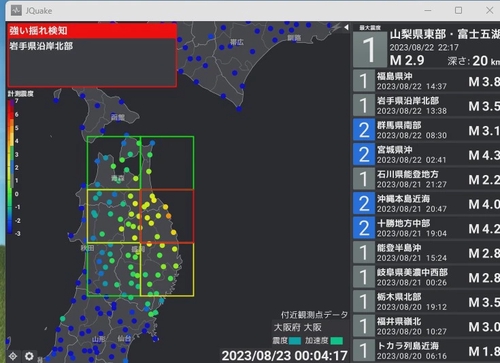Click the blue intensity 2 badge for 宮城県沖
The width and height of the screenshot is (500, 363).
(364, 154)
